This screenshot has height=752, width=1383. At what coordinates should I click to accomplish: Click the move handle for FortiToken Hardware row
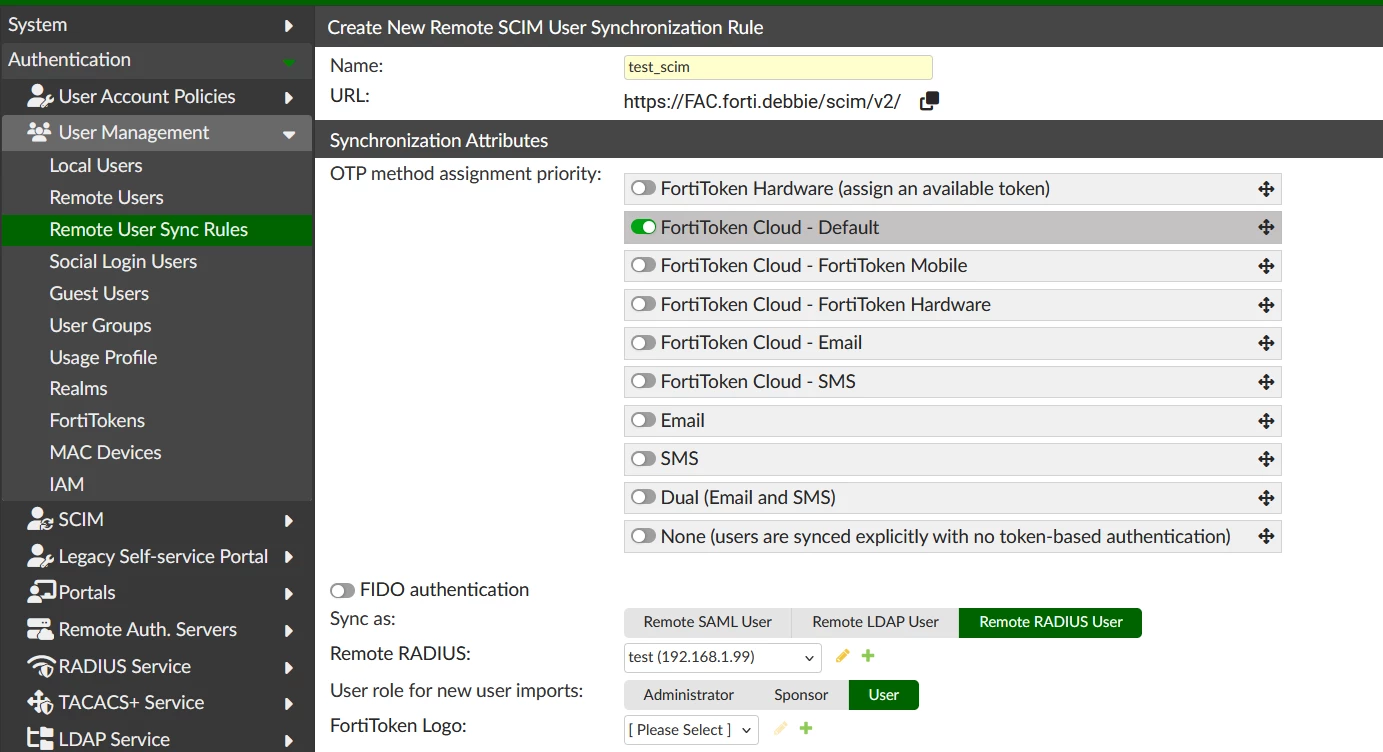tap(1266, 189)
